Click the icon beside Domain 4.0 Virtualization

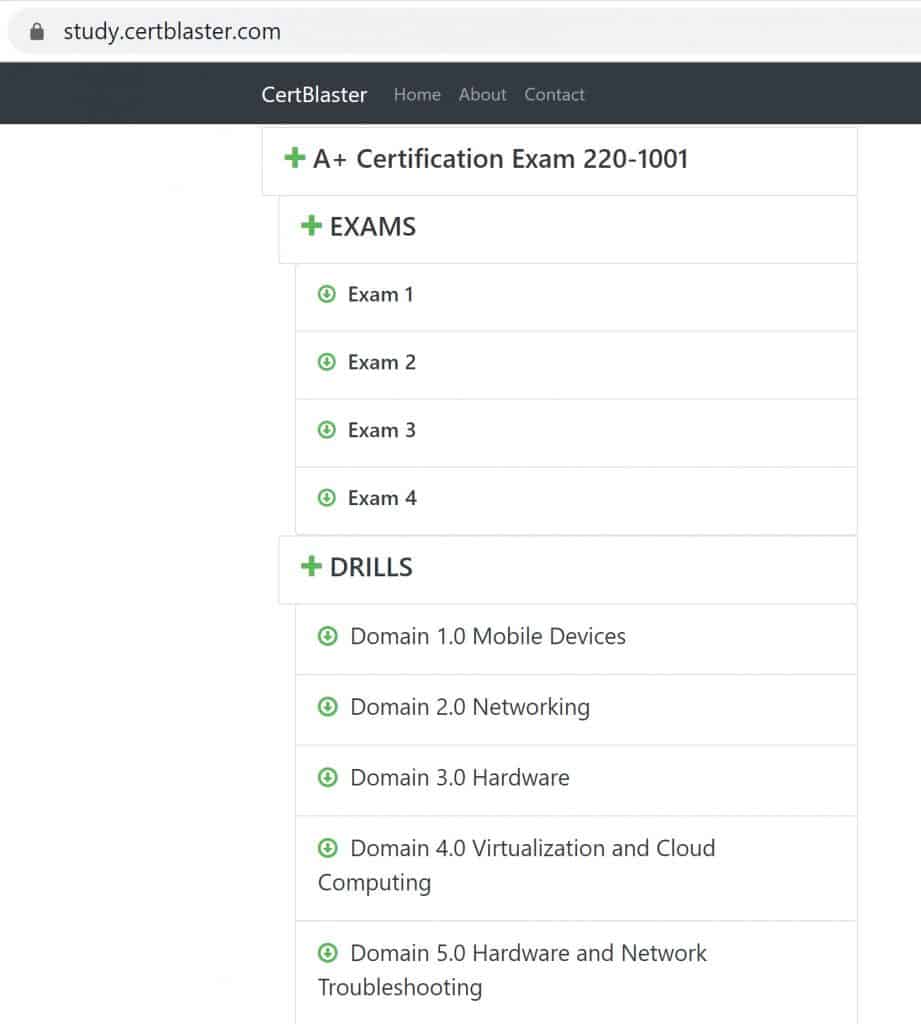tap(327, 848)
